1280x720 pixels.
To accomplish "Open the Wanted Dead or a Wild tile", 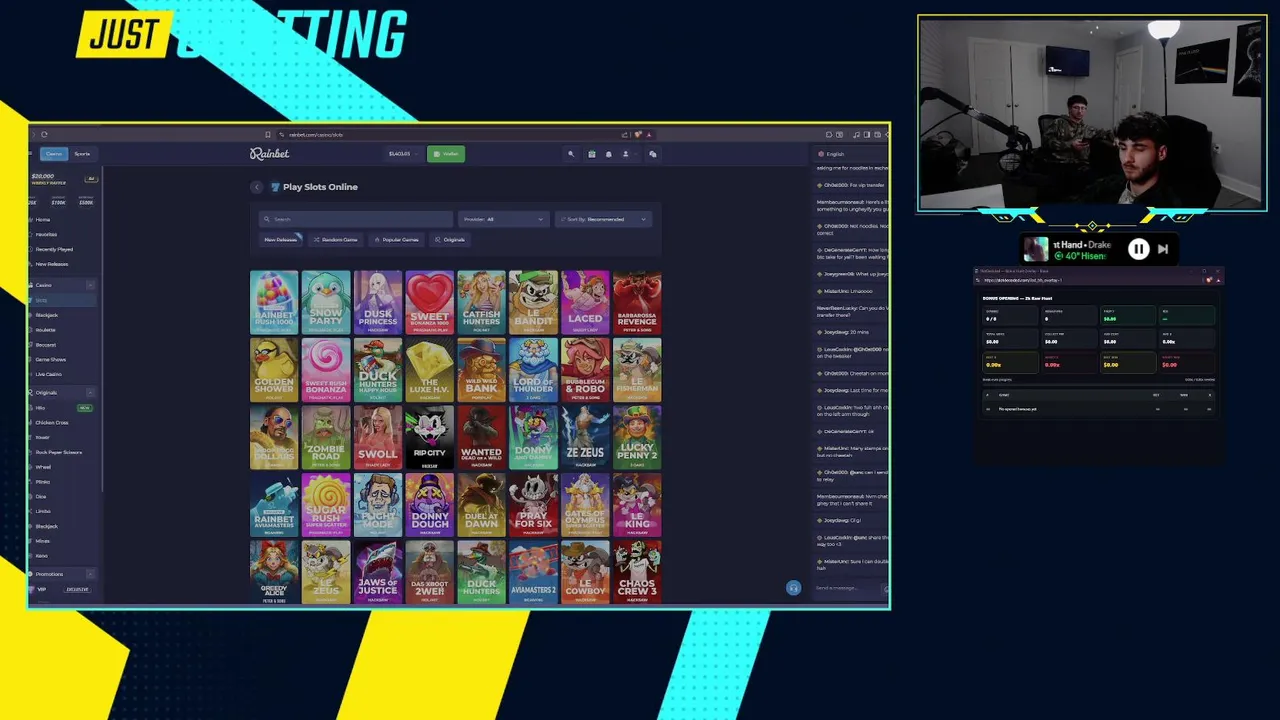I will tap(482, 438).
